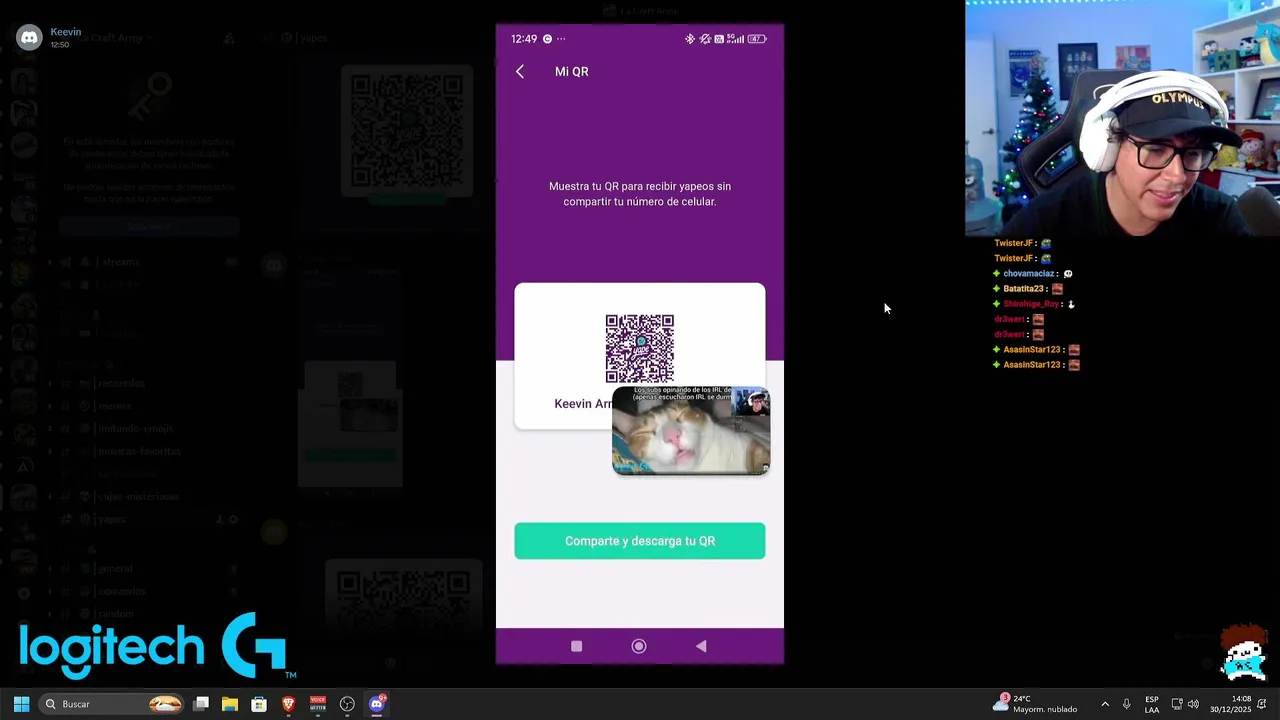This screenshot has width=1280, height=720.
Task: Open the comandos channel in Discord
Action: point(121,591)
